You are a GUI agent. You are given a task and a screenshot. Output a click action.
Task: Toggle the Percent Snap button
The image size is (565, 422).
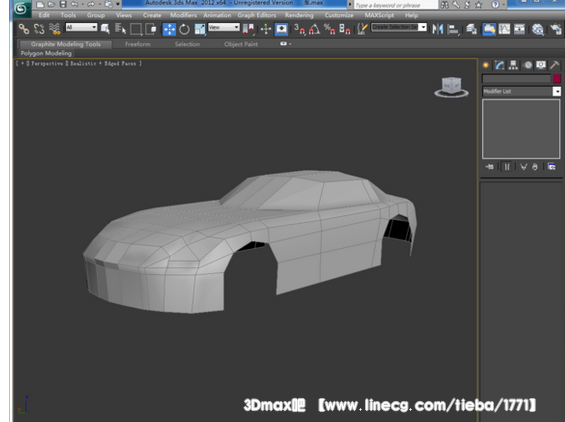pyautogui.click(x=329, y=29)
